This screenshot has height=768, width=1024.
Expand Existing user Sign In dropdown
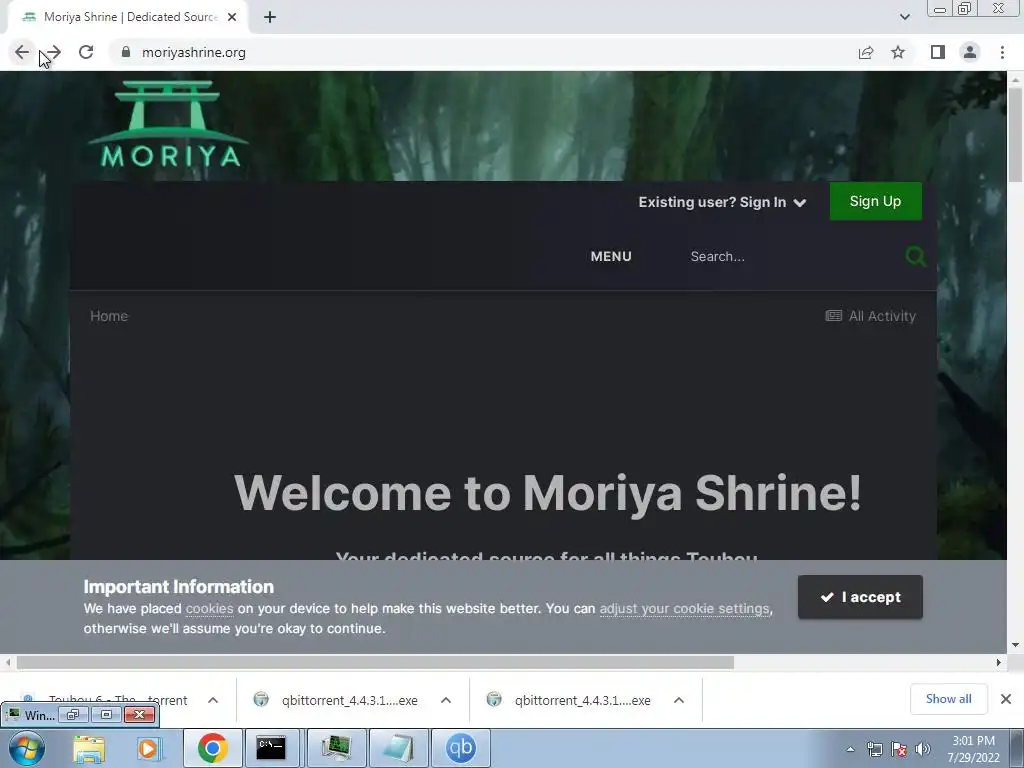point(722,202)
